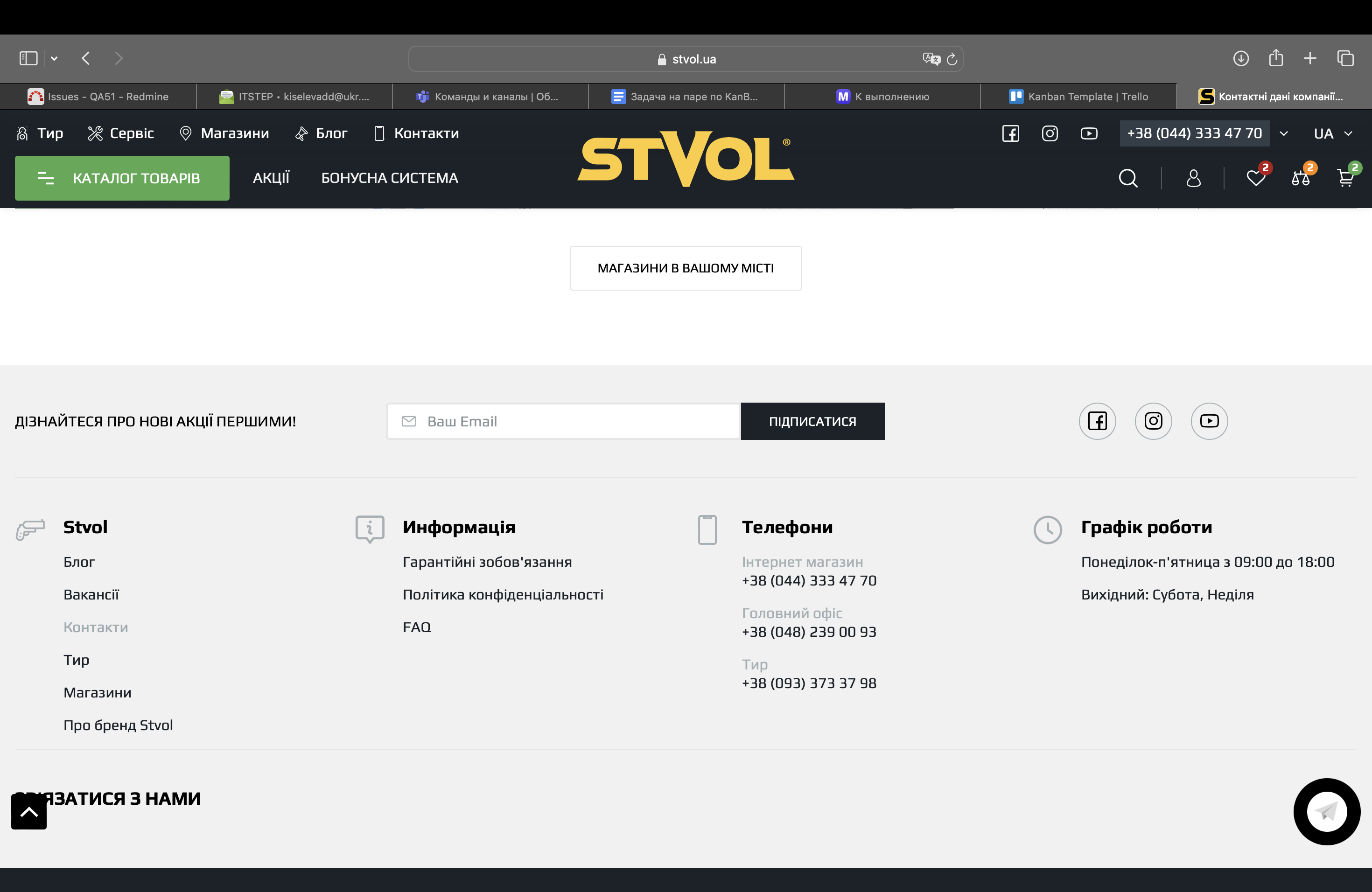Open the wishlist heart icon
This screenshot has width=1372, height=892.
point(1255,178)
